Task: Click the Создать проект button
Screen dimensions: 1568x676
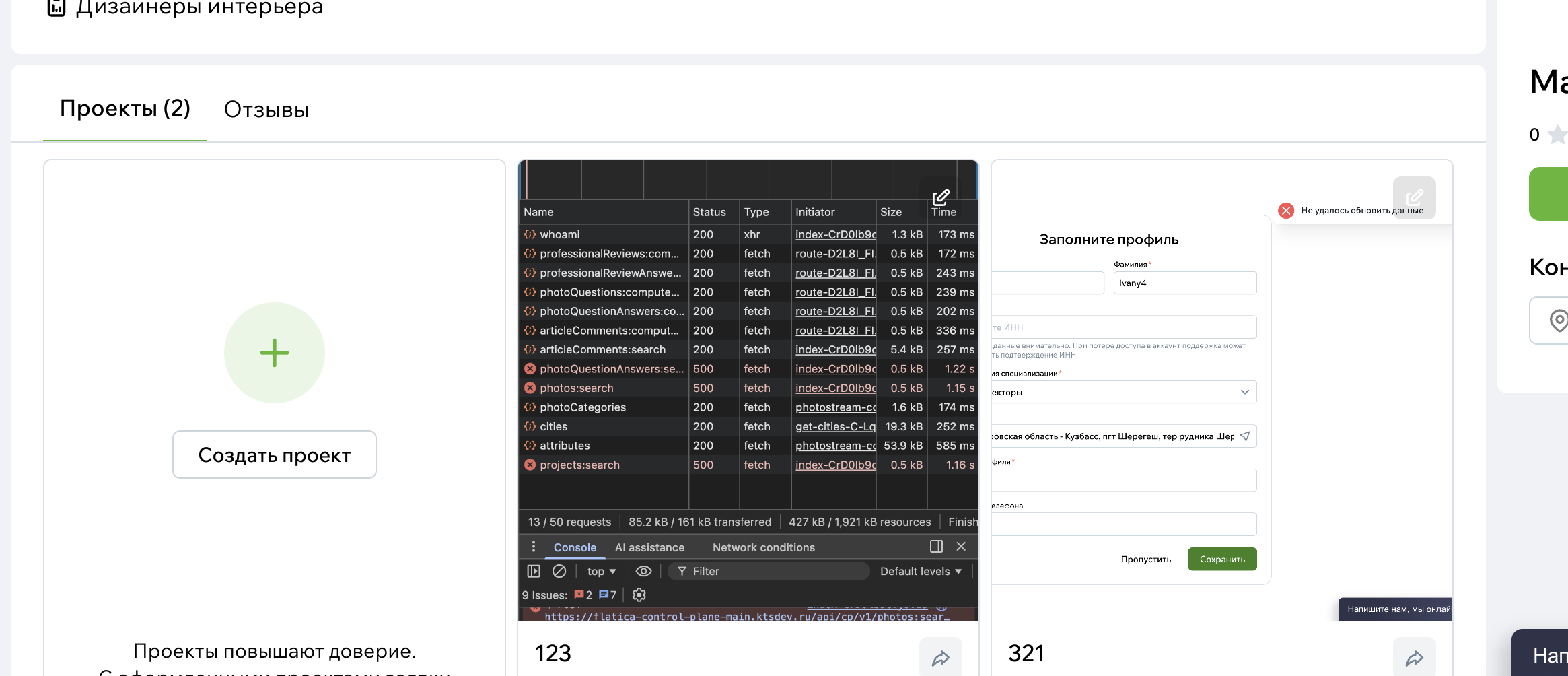Action: (x=275, y=455)
